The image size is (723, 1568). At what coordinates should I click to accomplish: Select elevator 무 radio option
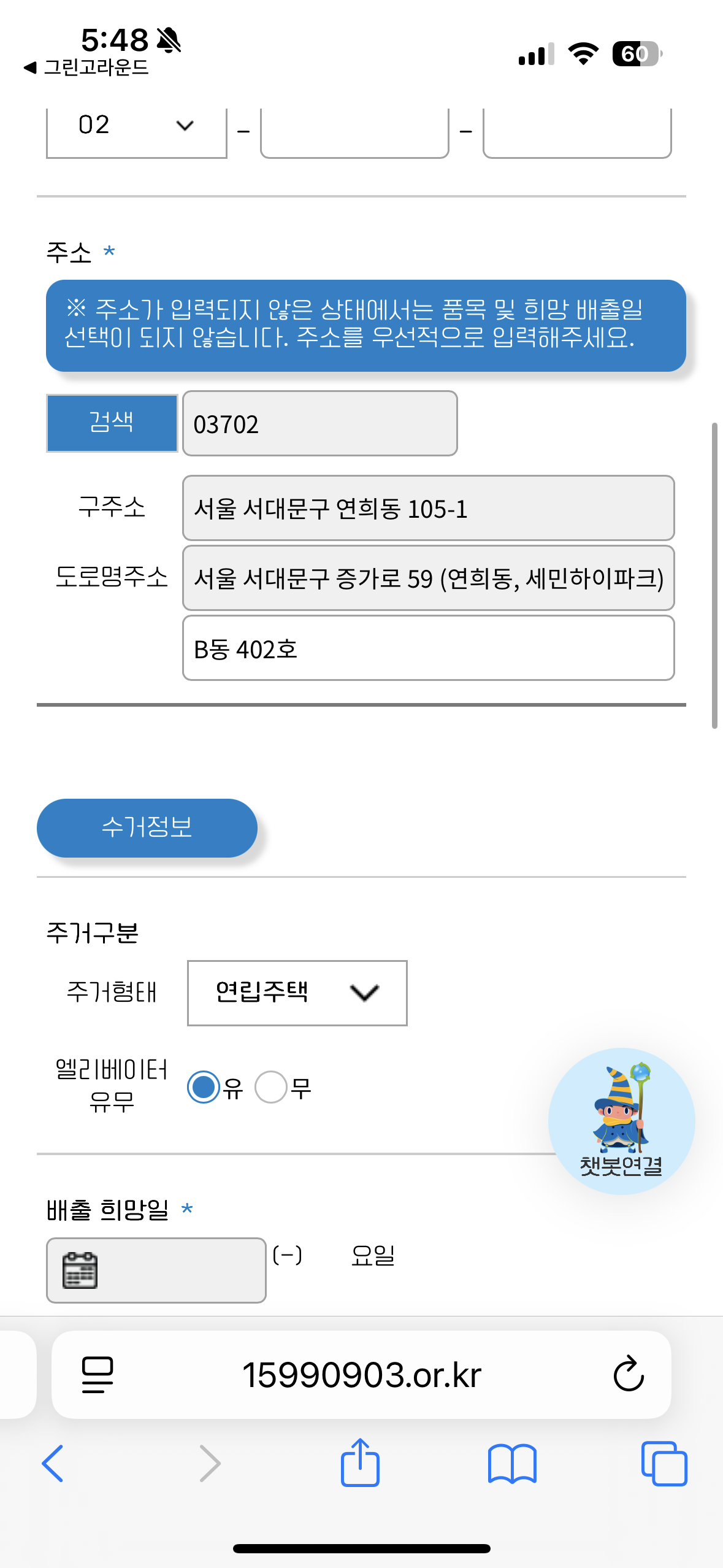click(271, 1087)
